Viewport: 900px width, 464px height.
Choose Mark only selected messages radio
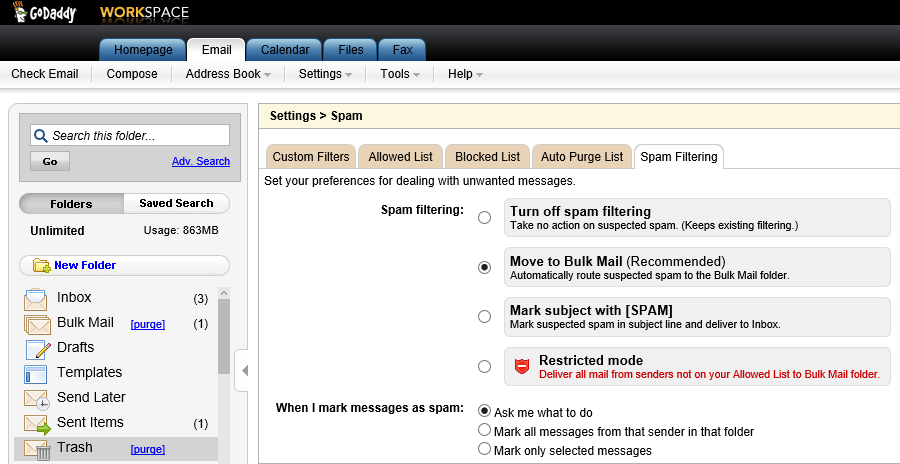click(x=485, y=450)
